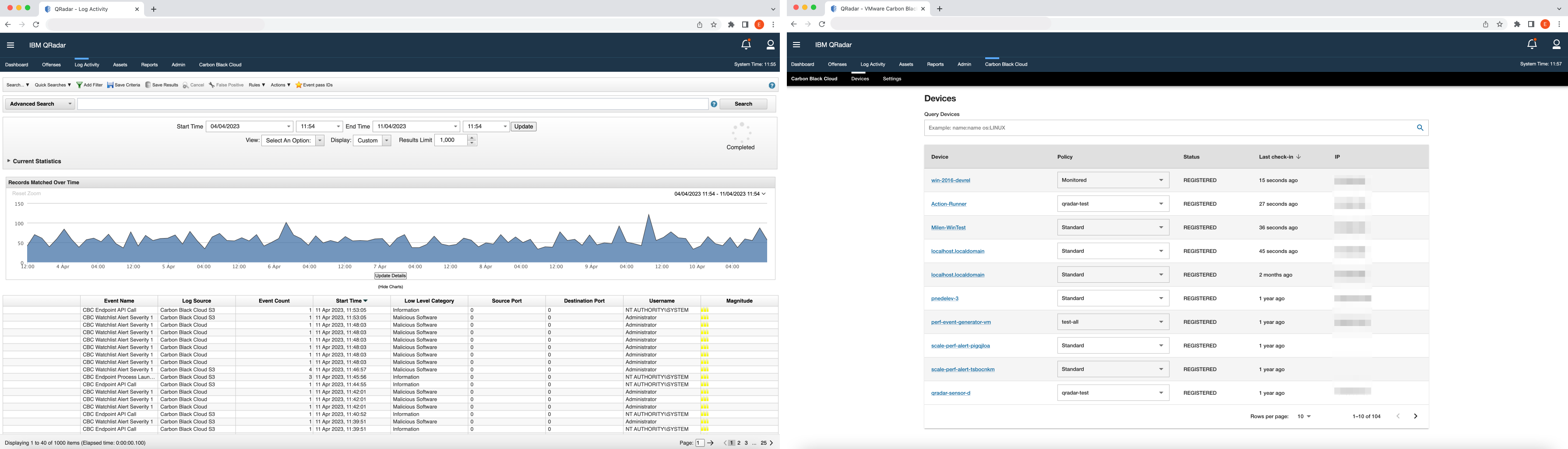This screenshot has width=1568, height=449.
Task: Click the Update time range button
Action: click(524, 126)
